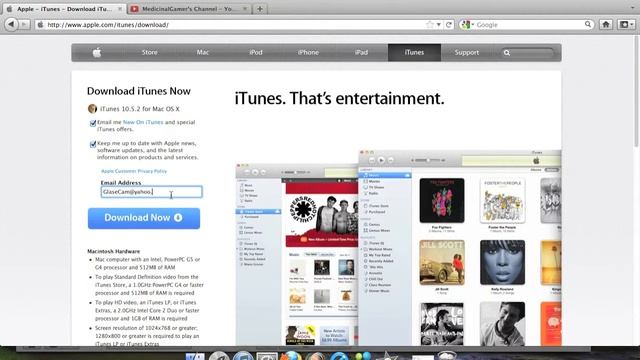Open the iPad section
This screenshot has width=640, height=360.
click(x=361, y=52)
